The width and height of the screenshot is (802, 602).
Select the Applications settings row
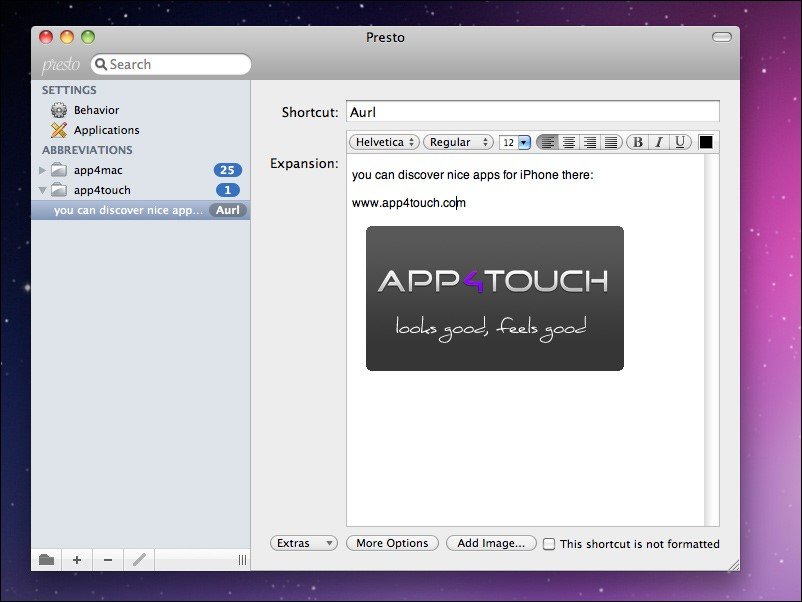[x=141, y=130]
